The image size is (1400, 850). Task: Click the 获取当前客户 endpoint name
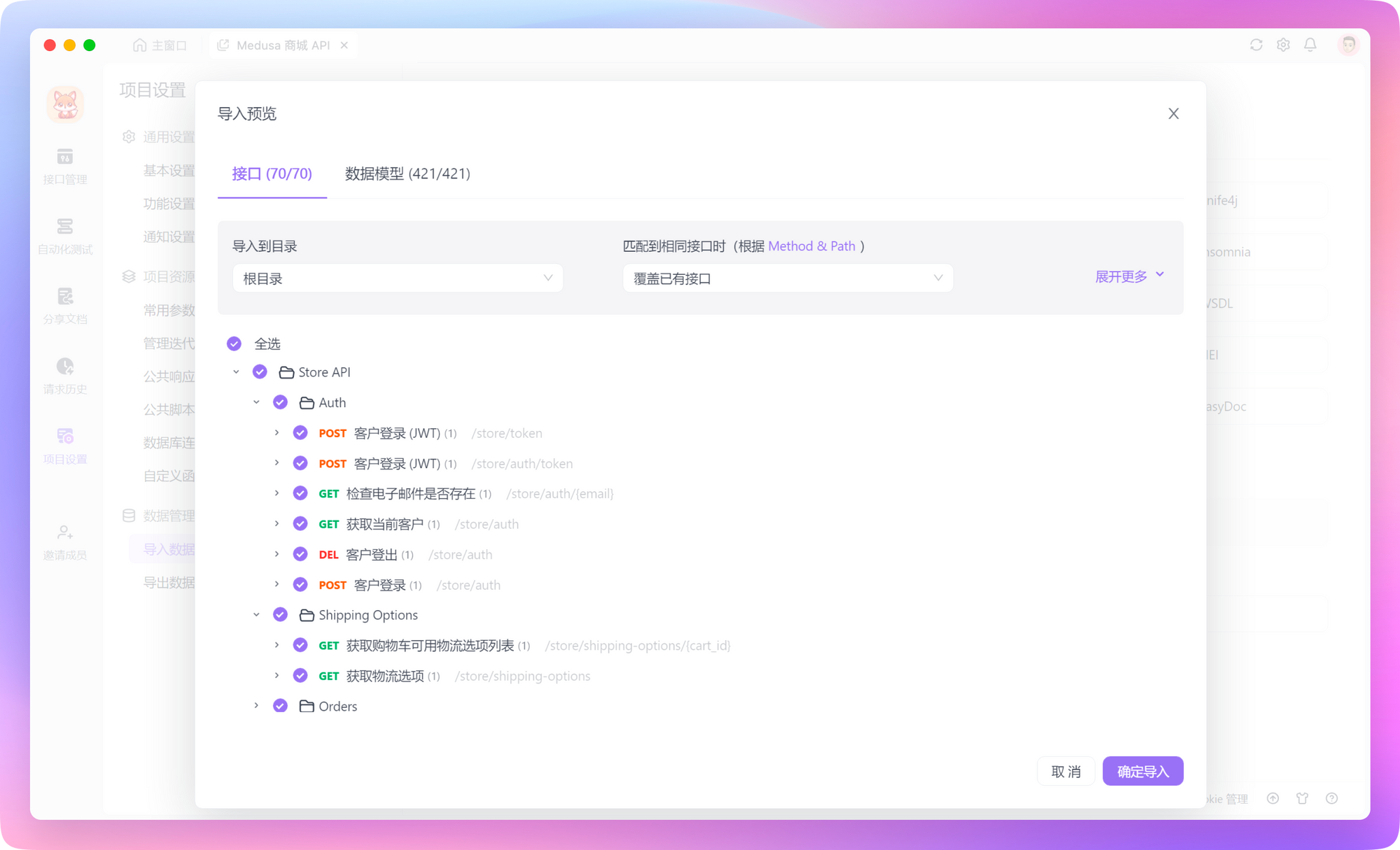click(x=384, y=524)
